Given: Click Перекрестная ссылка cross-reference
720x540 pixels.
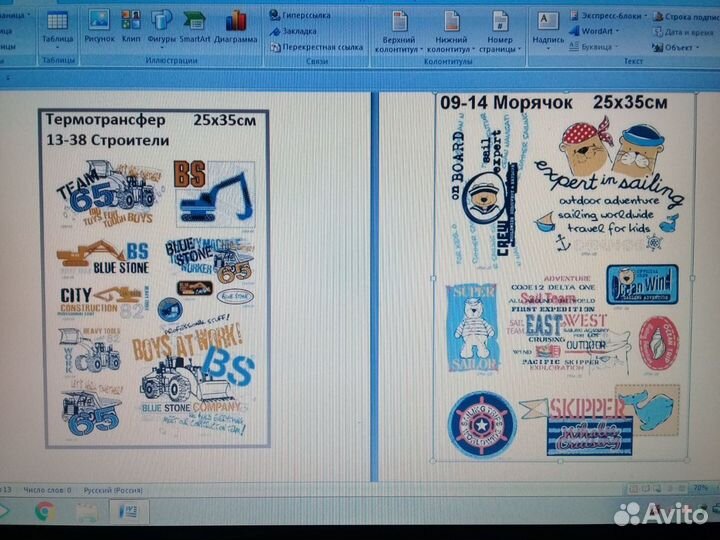Looking at the screenshot, I should [x=316, y=47].
